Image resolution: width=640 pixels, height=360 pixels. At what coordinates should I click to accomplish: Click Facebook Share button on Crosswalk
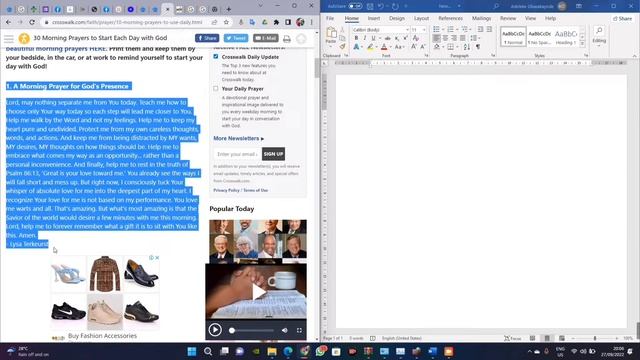(207, 38)
